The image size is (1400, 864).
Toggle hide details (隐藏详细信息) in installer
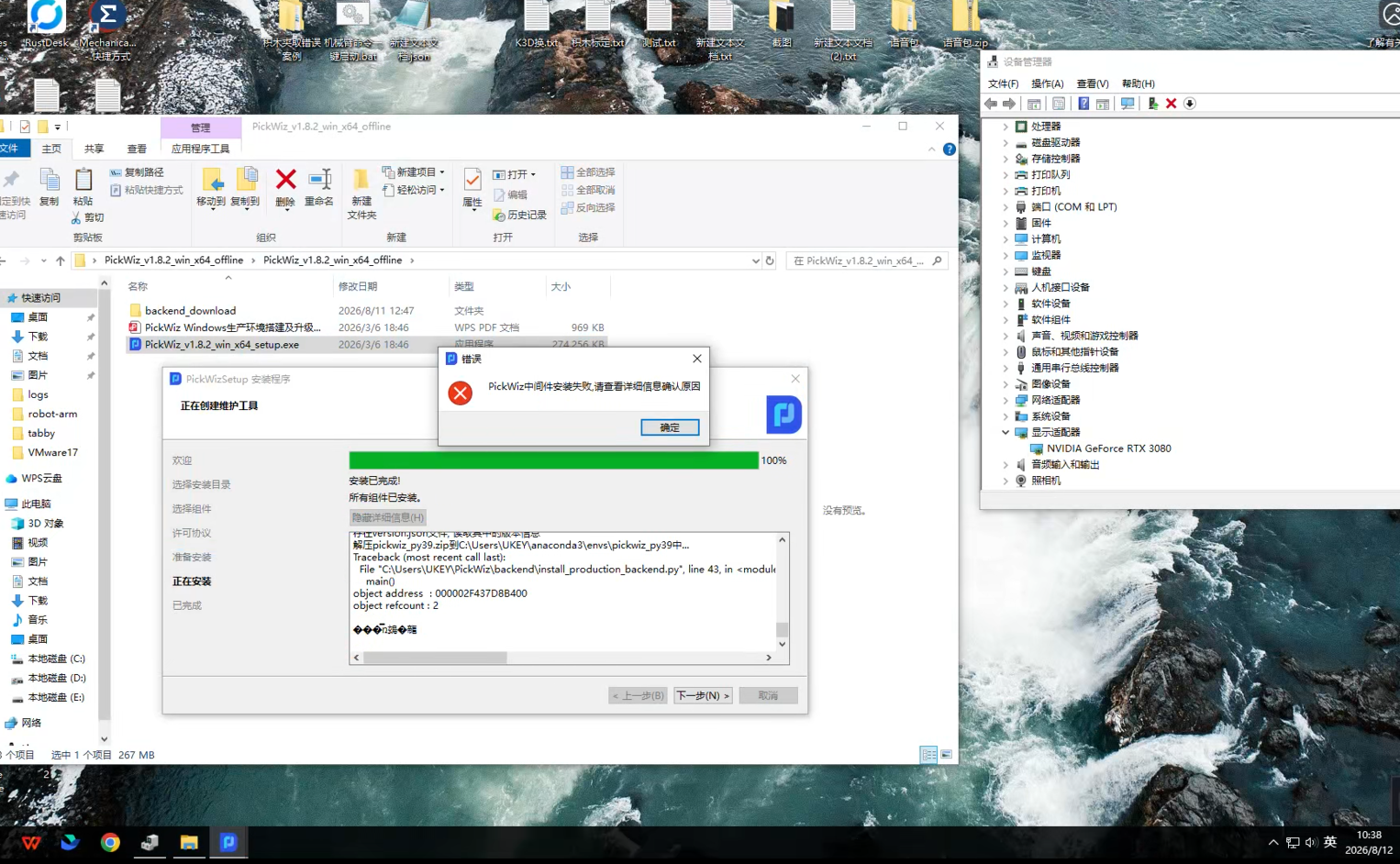coord(388,517)
